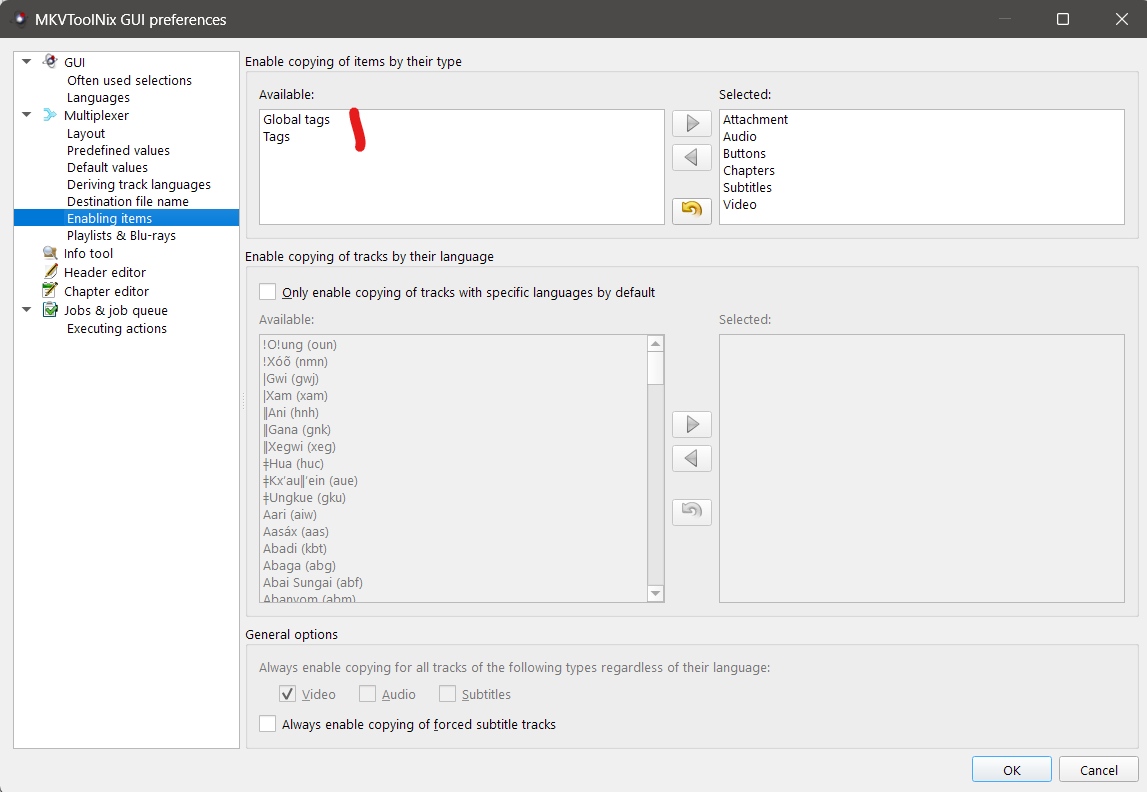The image size is (1147, 792).
Task: Toggle the Audio always-enable checkbox
Action: point(367,693)
